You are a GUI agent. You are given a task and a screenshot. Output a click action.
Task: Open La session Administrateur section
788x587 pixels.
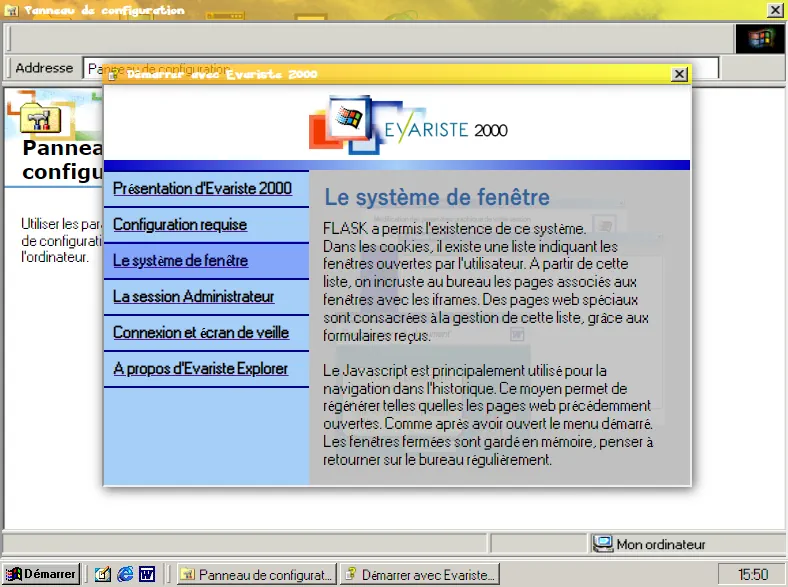point(193,297)
